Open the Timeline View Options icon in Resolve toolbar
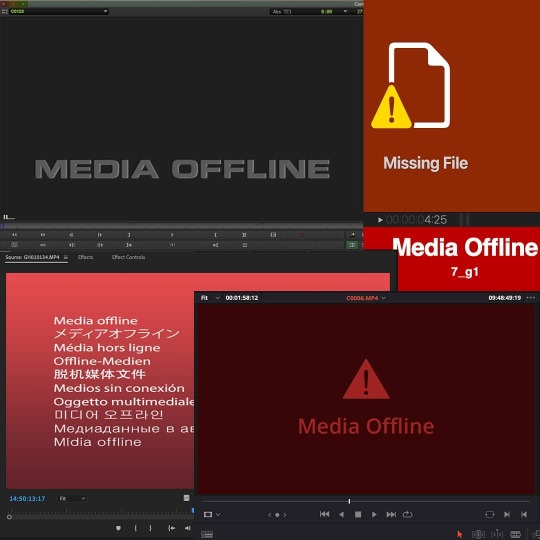 tap(207, 534)
